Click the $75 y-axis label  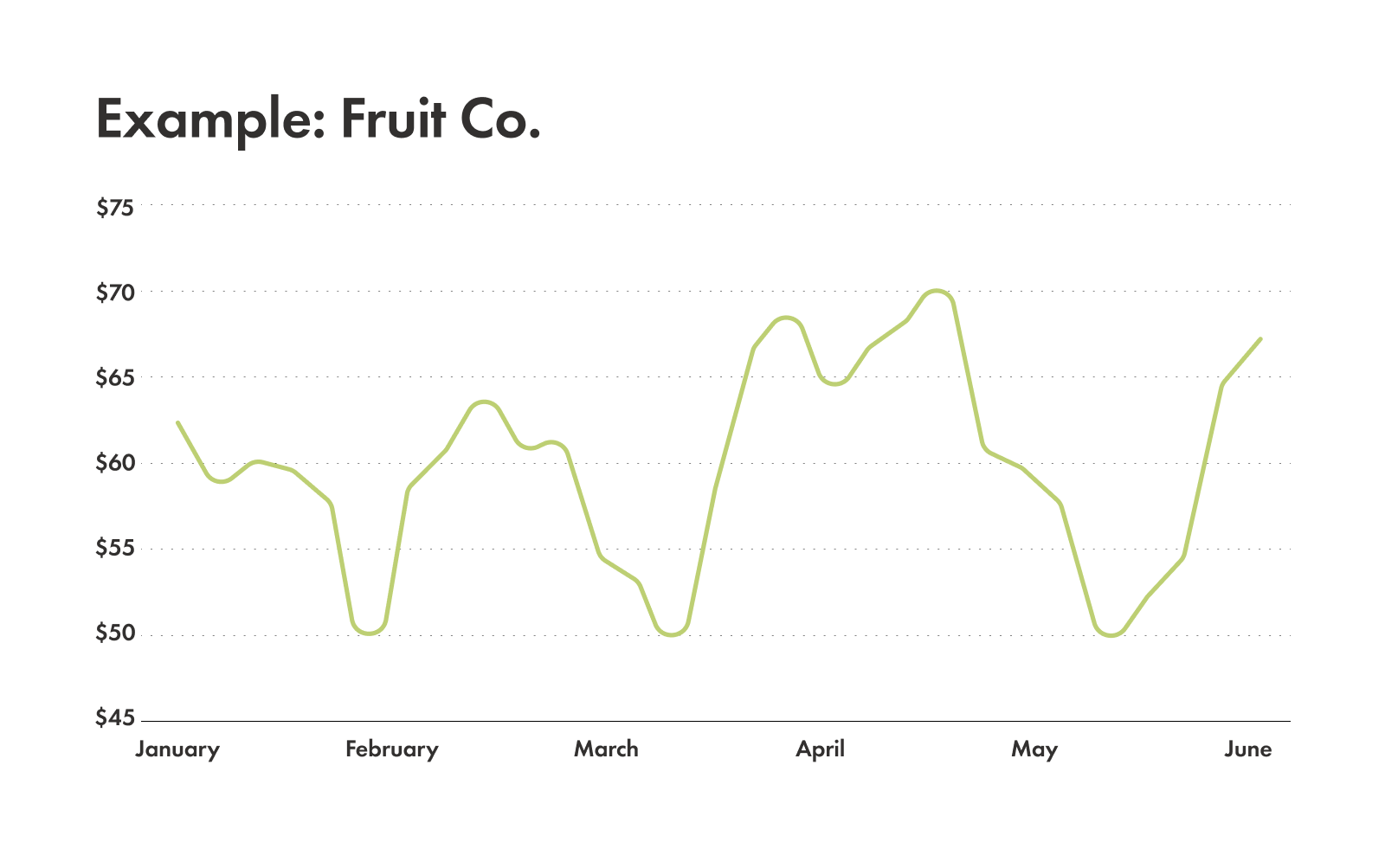click(x=115, y=208)
